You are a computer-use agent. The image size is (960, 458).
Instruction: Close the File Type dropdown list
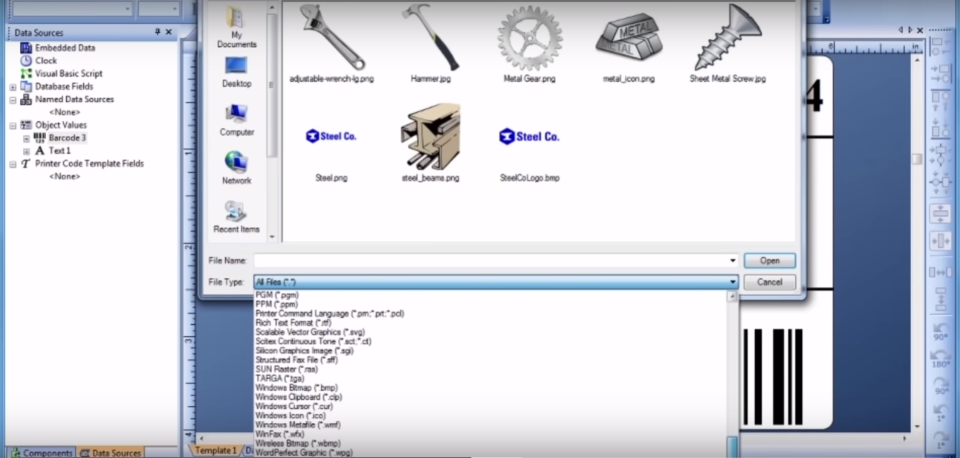(733, 282)
